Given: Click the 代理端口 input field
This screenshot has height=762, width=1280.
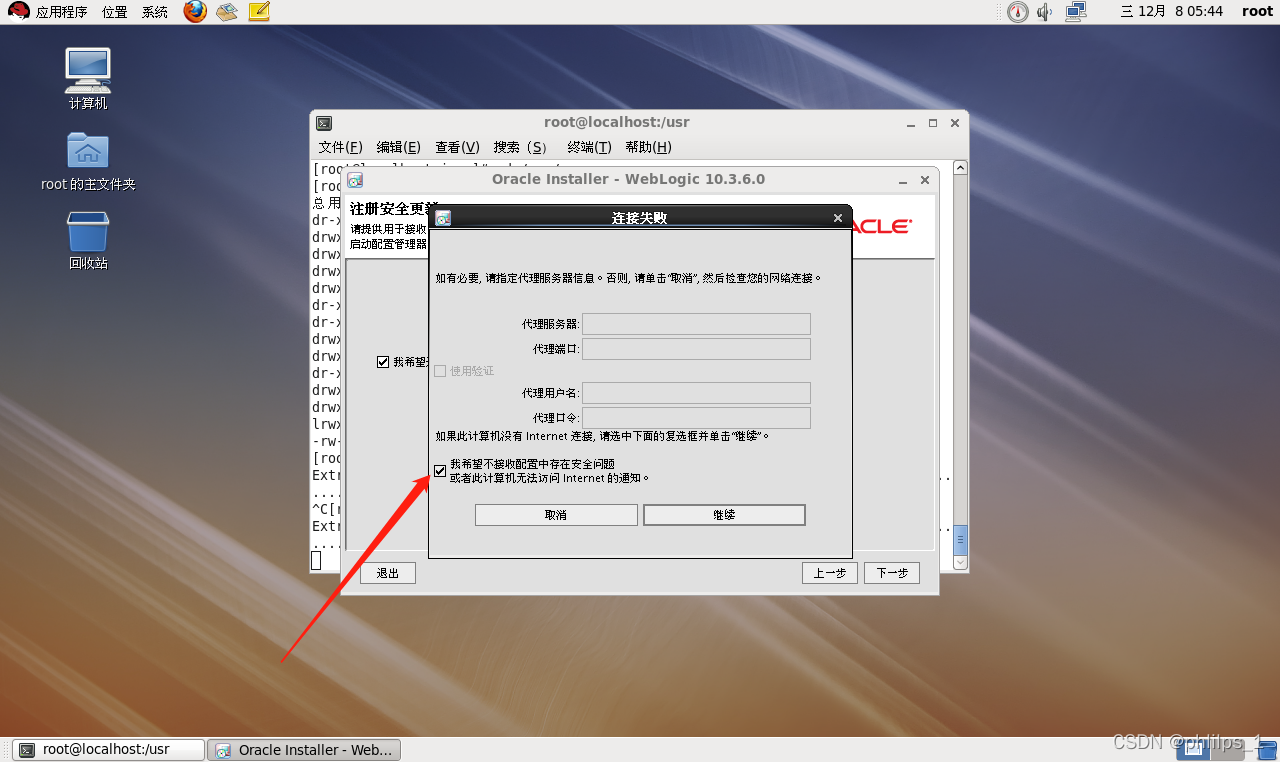Looking at the screenshot, I should 696,349.
